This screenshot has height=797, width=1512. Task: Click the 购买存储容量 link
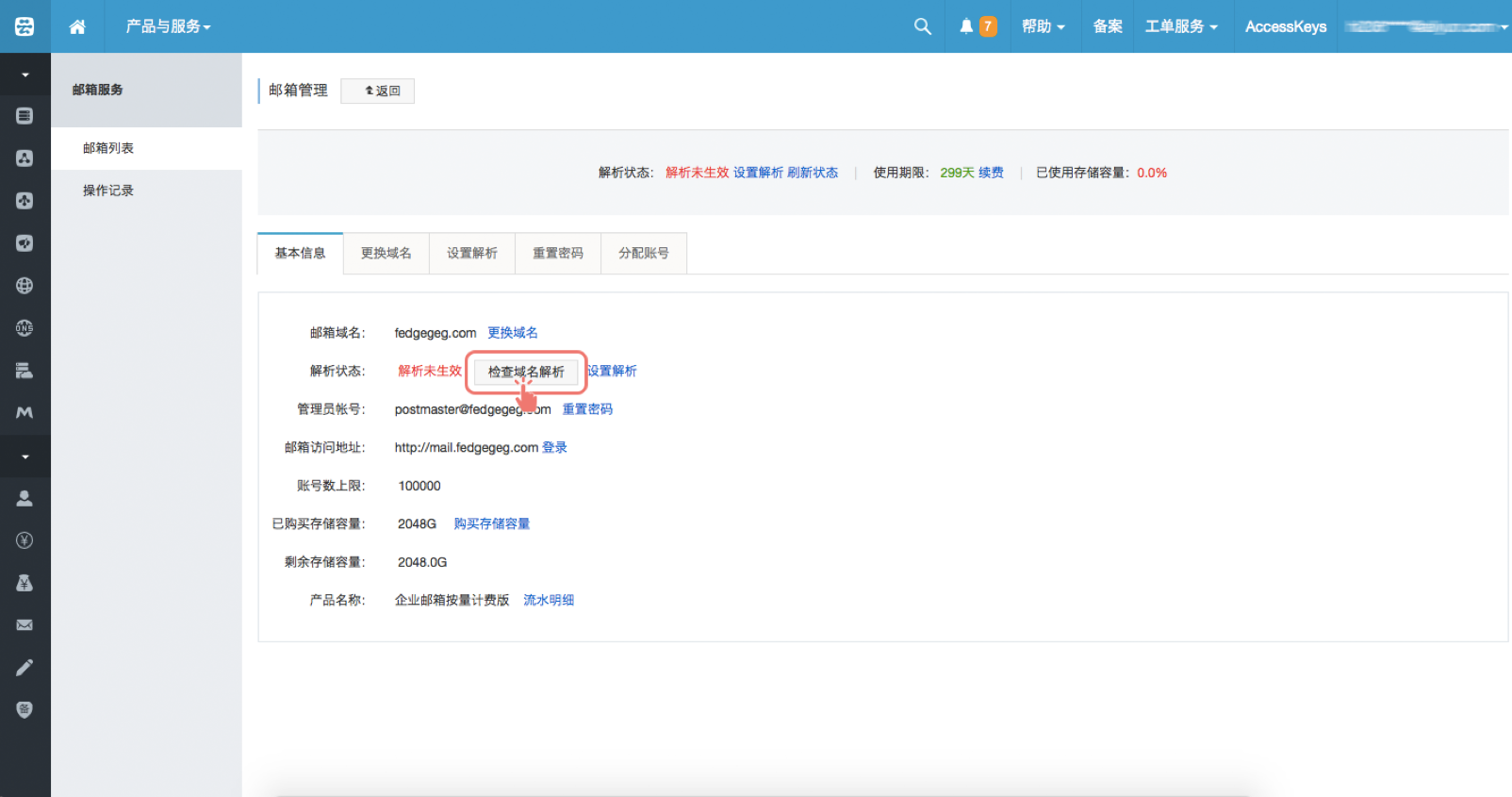click(491, 523)
